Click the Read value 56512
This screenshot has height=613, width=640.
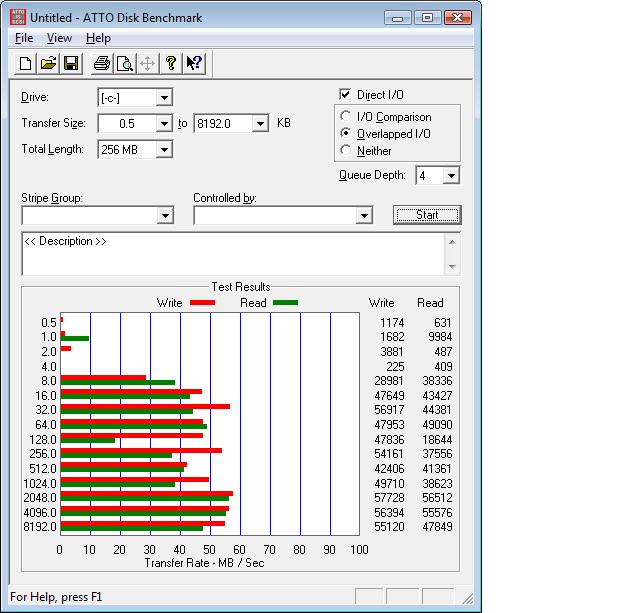(x=437, y=498)
